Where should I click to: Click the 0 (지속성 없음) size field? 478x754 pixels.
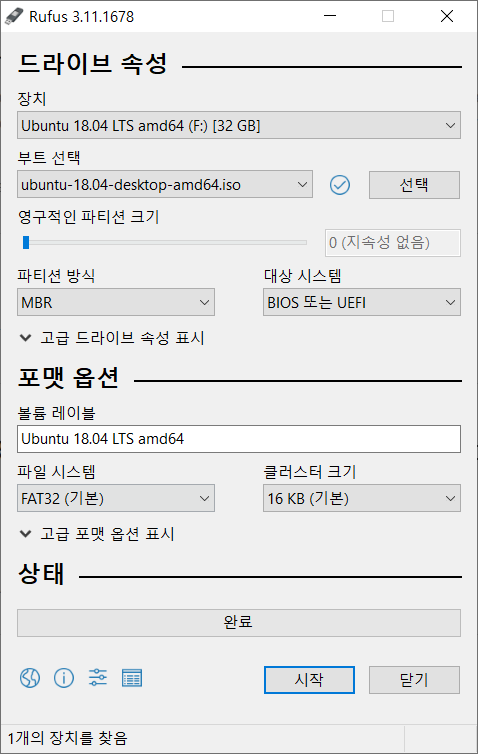393,243
